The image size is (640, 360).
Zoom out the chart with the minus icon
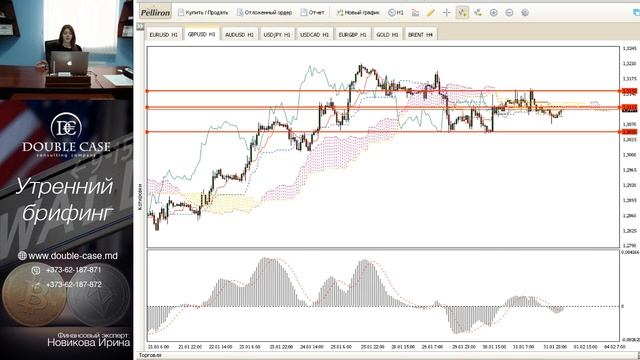pos(509,13)
